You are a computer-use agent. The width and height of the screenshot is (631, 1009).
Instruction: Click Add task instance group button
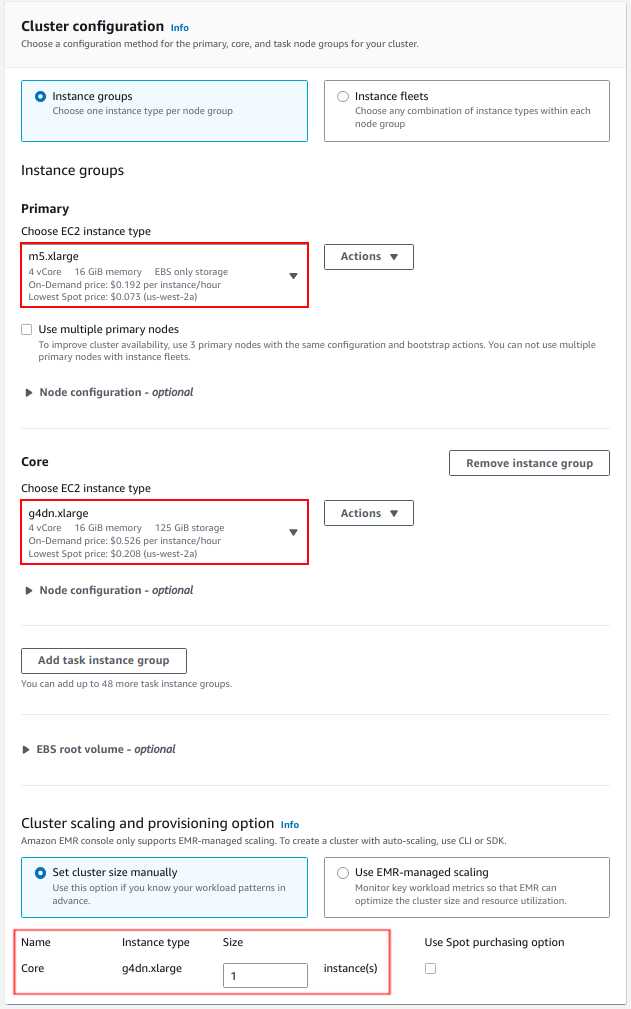tap(104, 661)
